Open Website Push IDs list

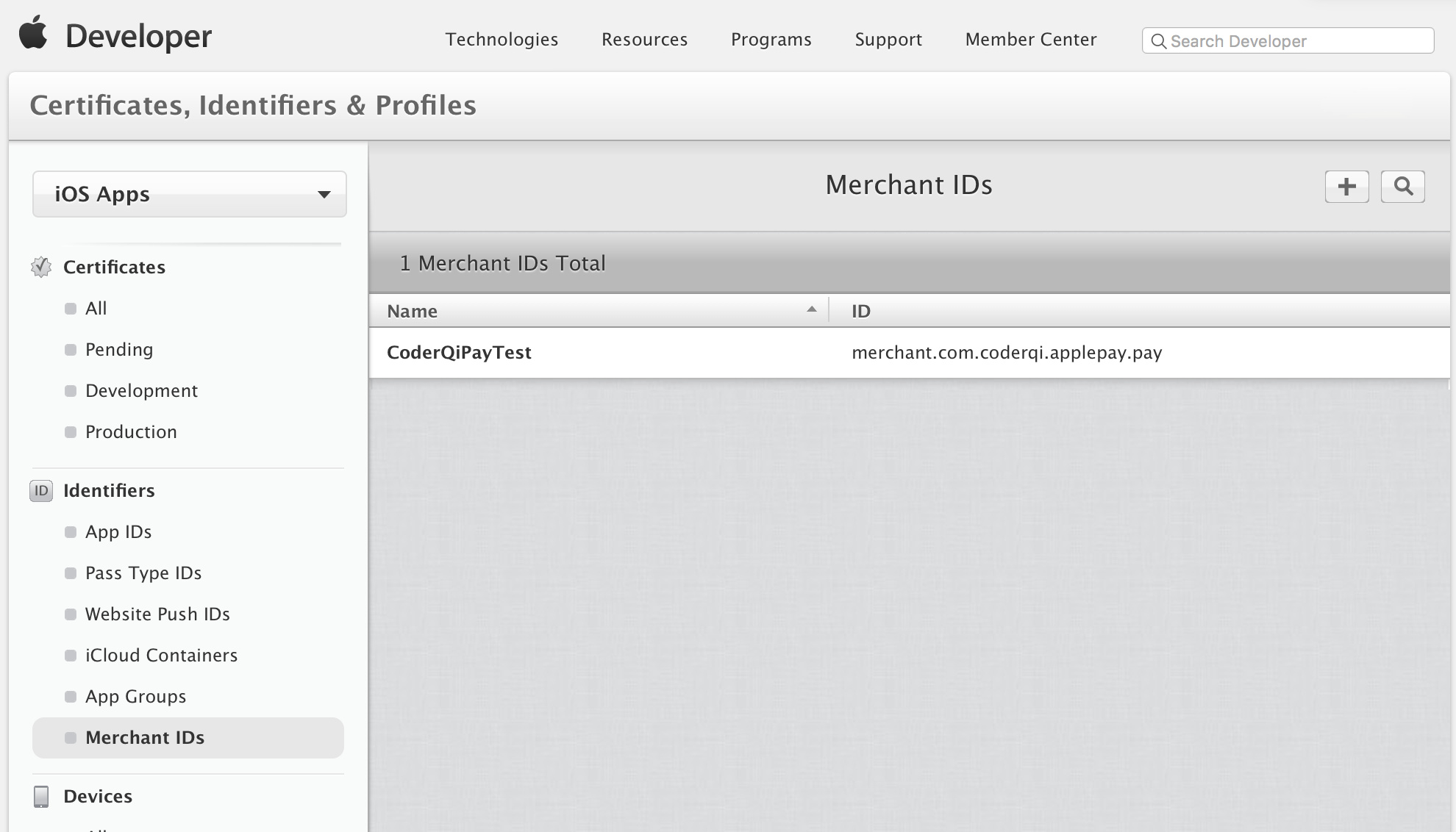coord(157,614)
